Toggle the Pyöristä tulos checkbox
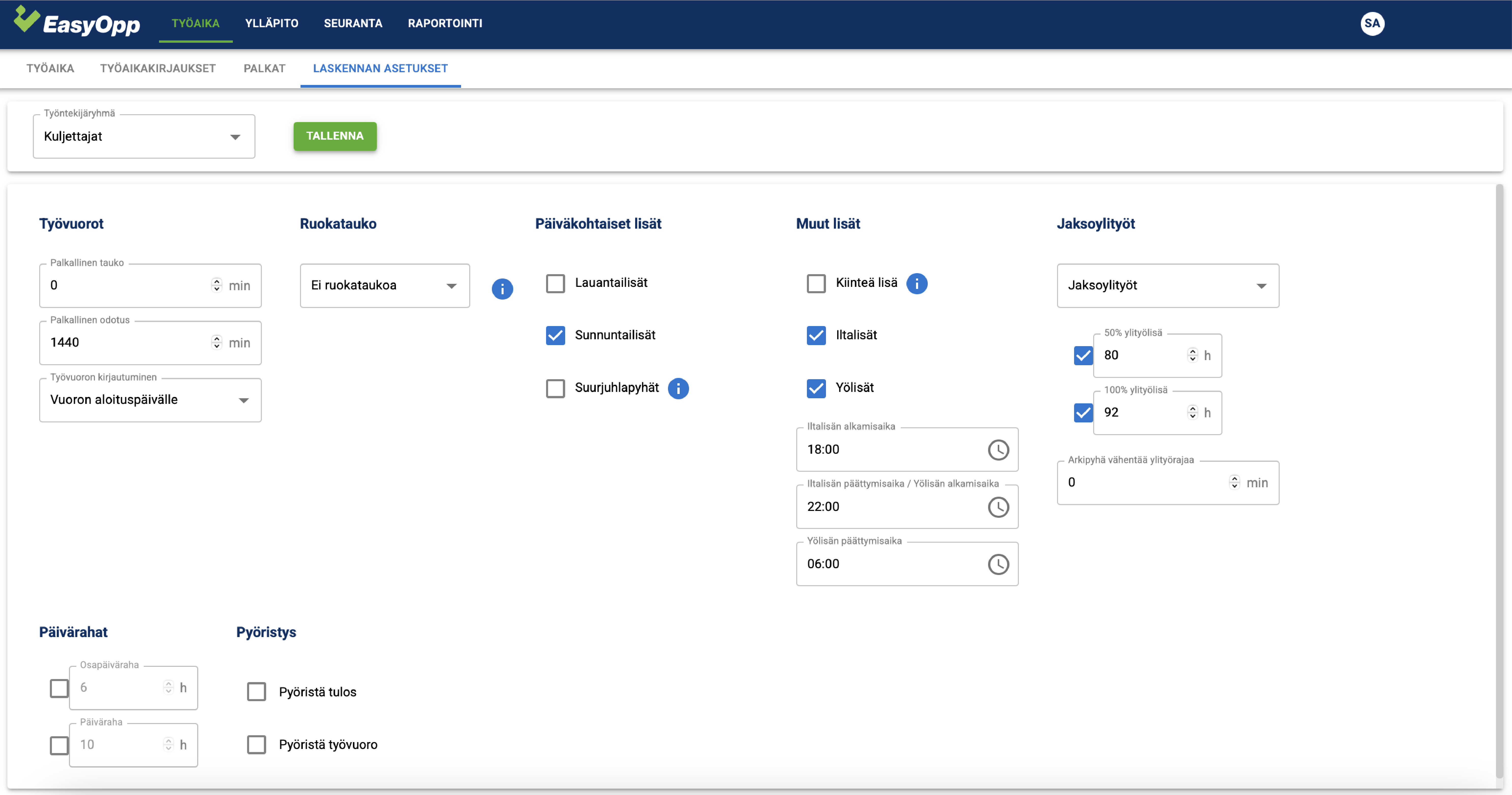Viewport: 1512px width, 795px height. click(256, 692)
